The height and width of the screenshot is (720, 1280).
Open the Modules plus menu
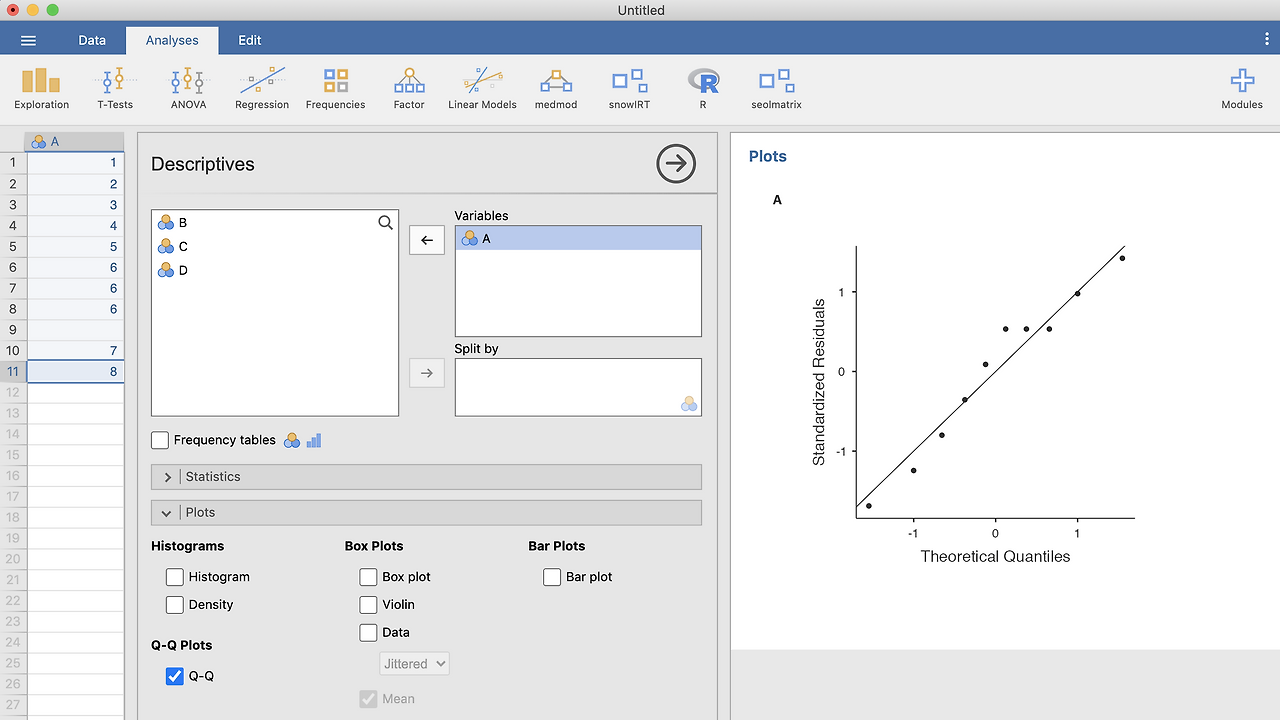click(1242, 88)
